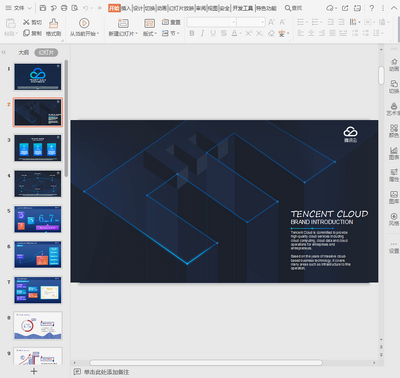
Task: Open Settings (设置) at side panel bottom
Action: 394,247
